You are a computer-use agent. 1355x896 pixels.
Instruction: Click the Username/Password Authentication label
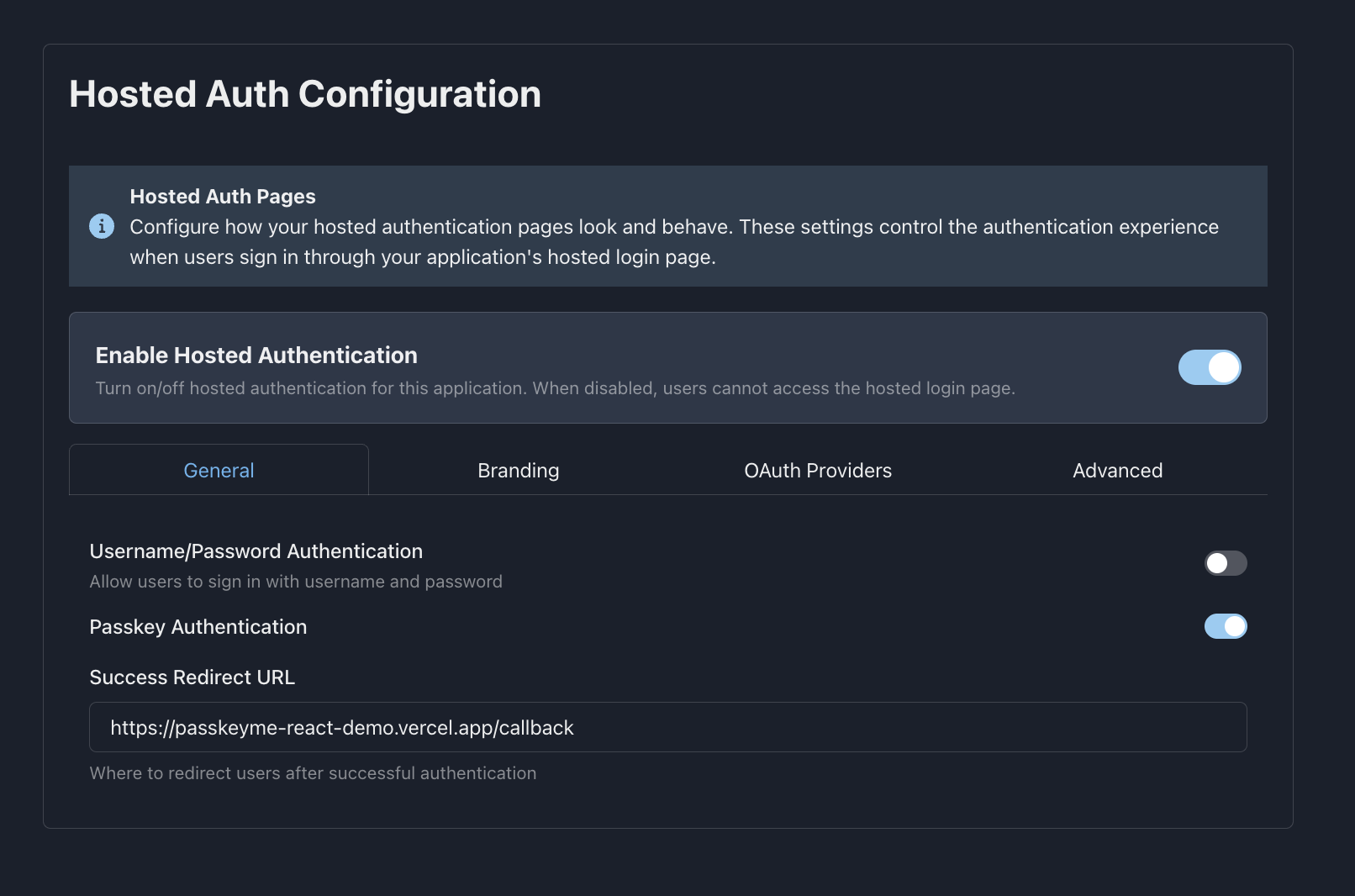pos(256,551)
